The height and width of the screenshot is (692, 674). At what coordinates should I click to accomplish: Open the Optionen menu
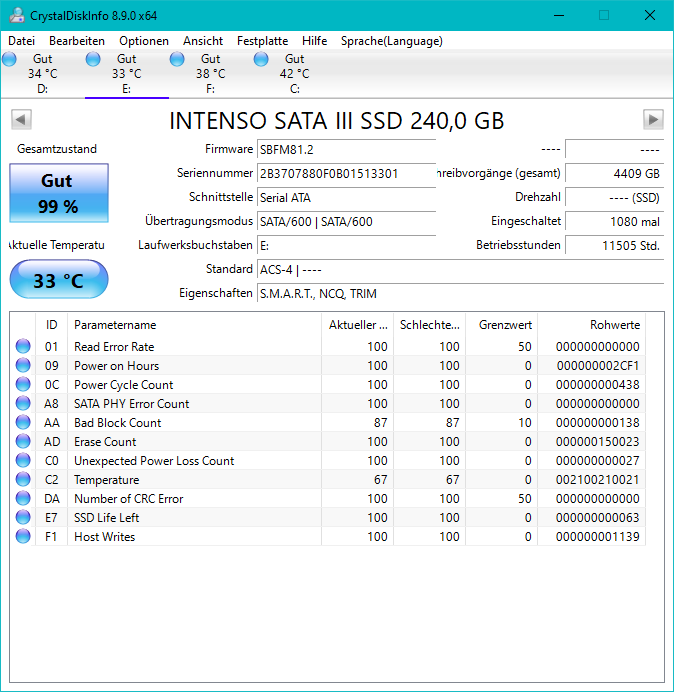tap(144, 41)
